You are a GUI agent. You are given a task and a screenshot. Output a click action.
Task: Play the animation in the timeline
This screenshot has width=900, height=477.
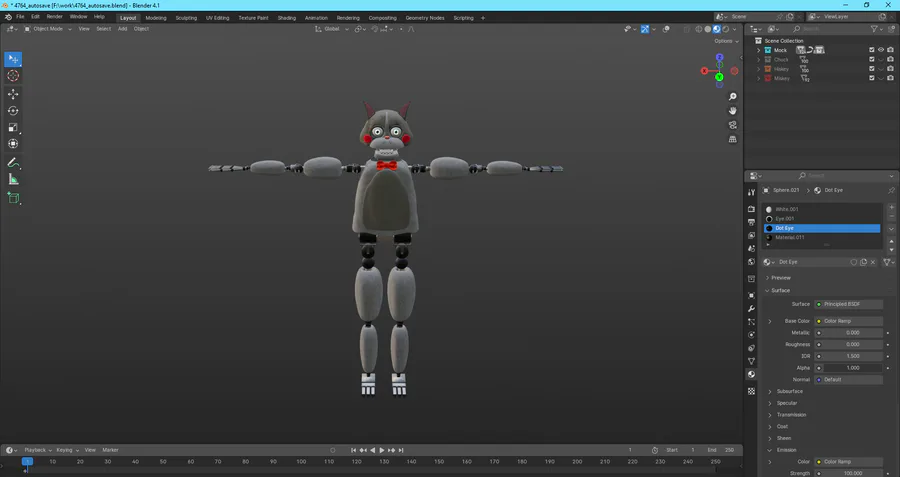click(x=382, y=451)
